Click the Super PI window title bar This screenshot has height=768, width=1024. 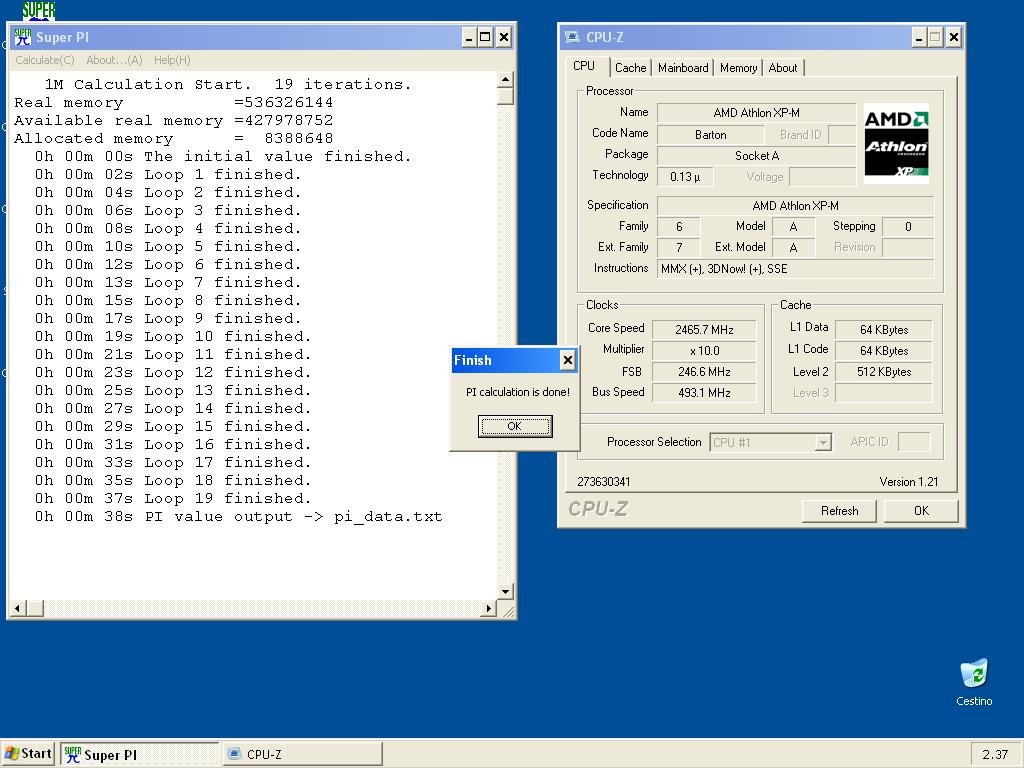261,37
